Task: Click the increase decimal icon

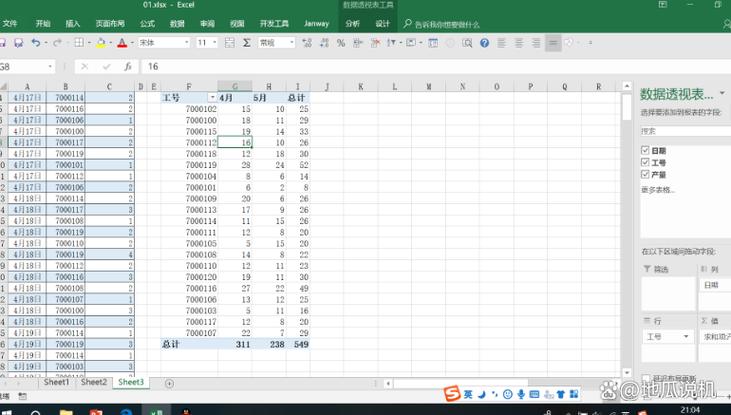Action: (x=307, y=43)
